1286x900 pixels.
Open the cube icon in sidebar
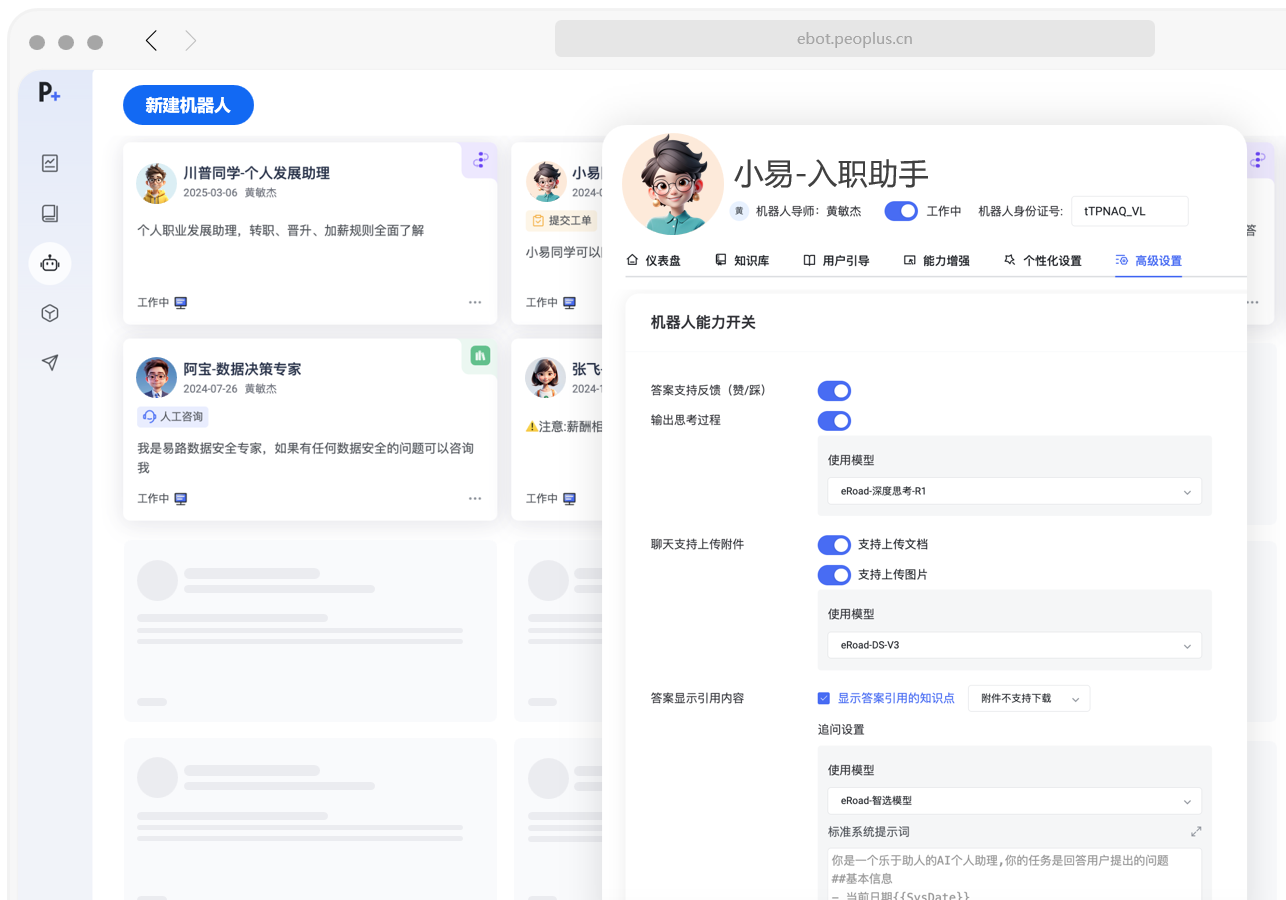50,313
